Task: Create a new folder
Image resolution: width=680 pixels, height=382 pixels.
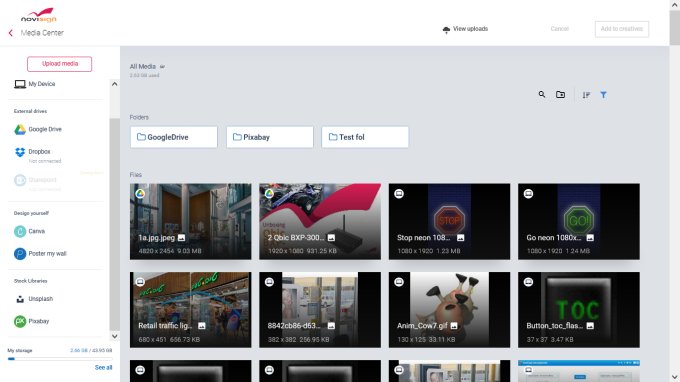Action: (560, 95)
